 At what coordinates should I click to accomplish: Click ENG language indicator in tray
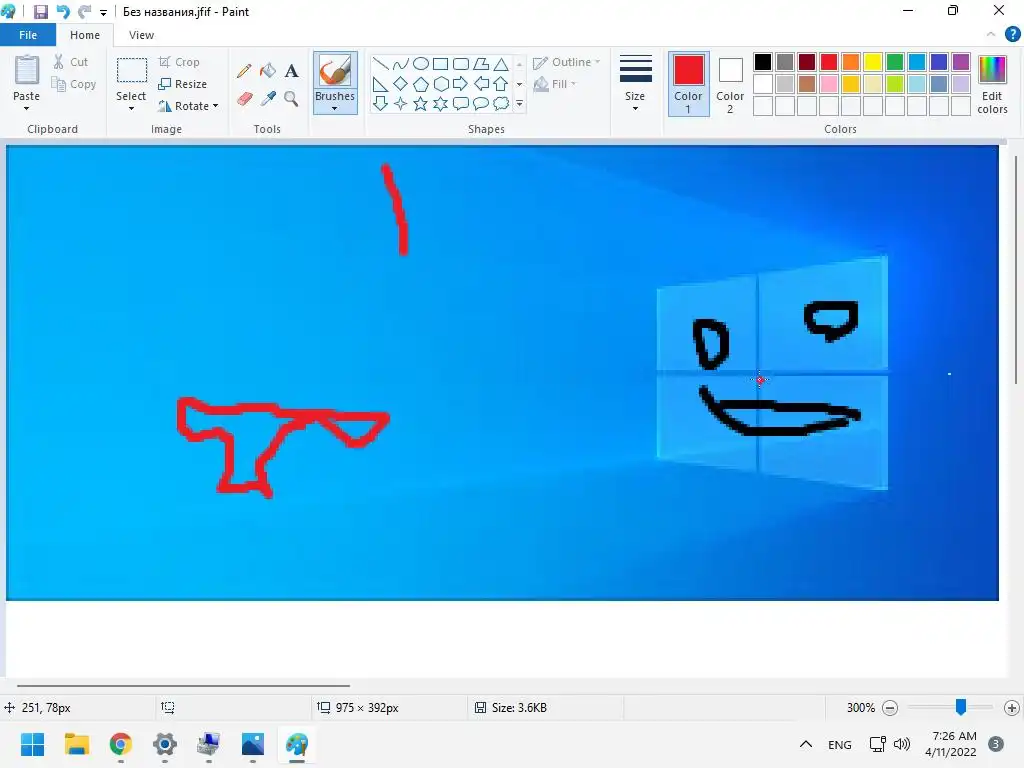tap(840, 744)
